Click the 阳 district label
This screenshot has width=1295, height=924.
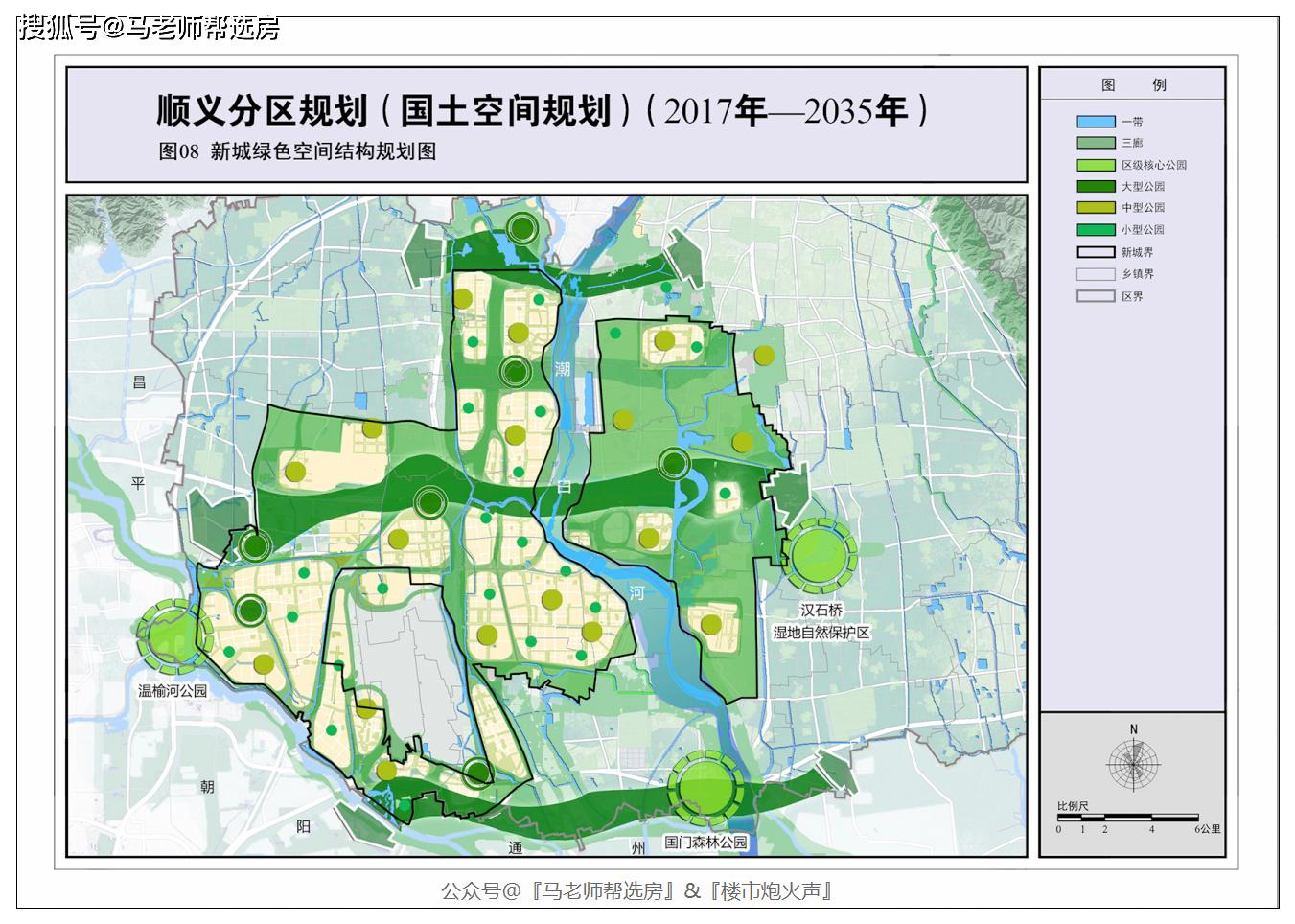(304, 826)
